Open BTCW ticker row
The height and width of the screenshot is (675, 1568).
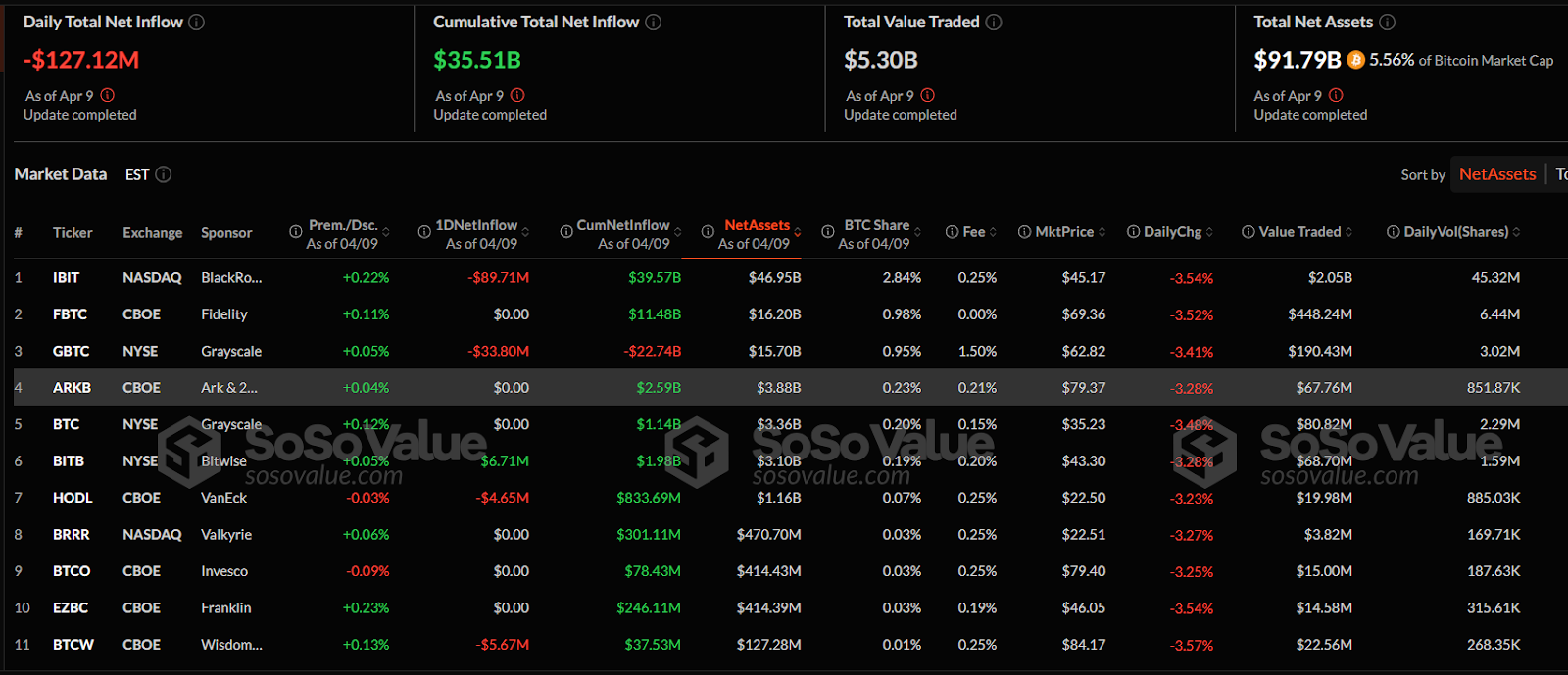(73, 645)
